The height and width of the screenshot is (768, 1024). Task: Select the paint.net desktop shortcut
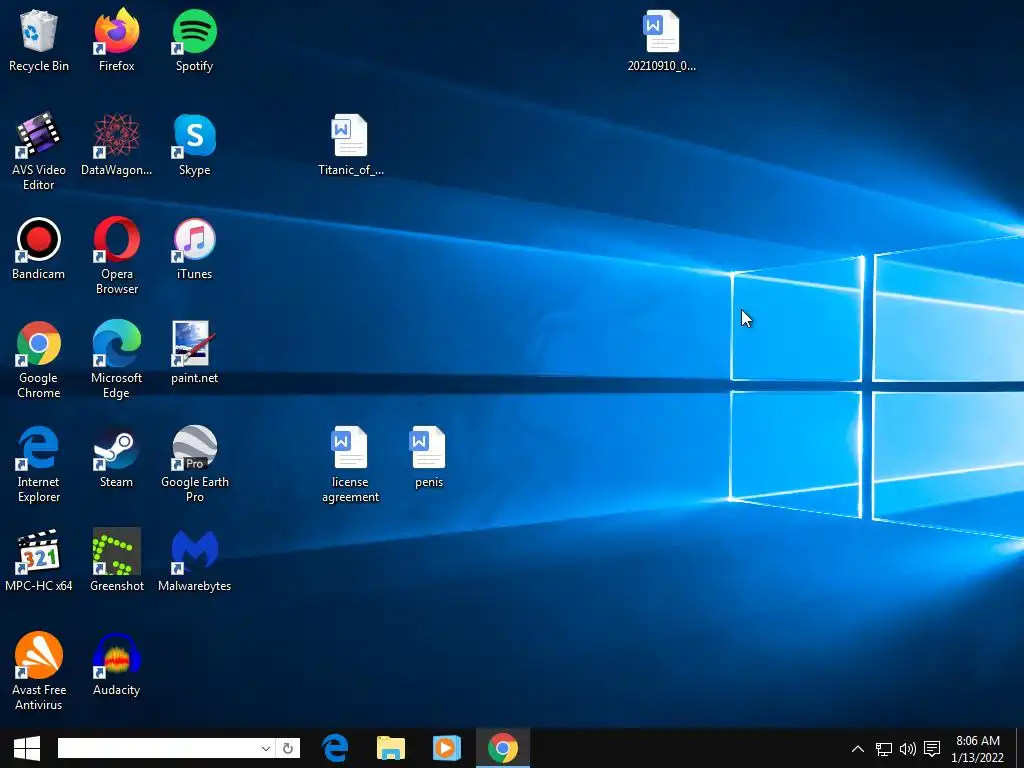[x=195, y=353]
